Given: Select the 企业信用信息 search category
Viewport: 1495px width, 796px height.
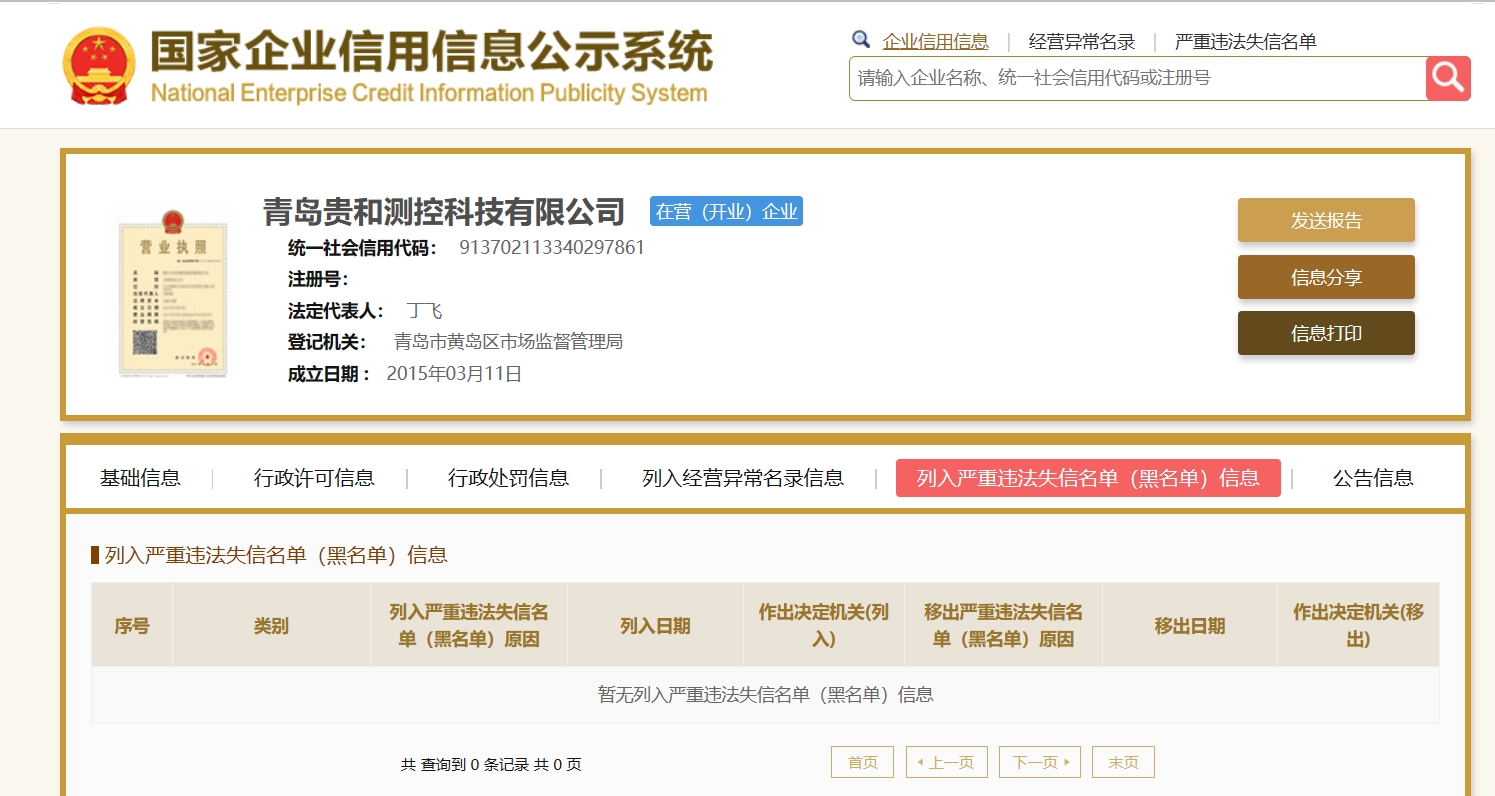Looking at the screenshot, I should (x=935, y=42).
